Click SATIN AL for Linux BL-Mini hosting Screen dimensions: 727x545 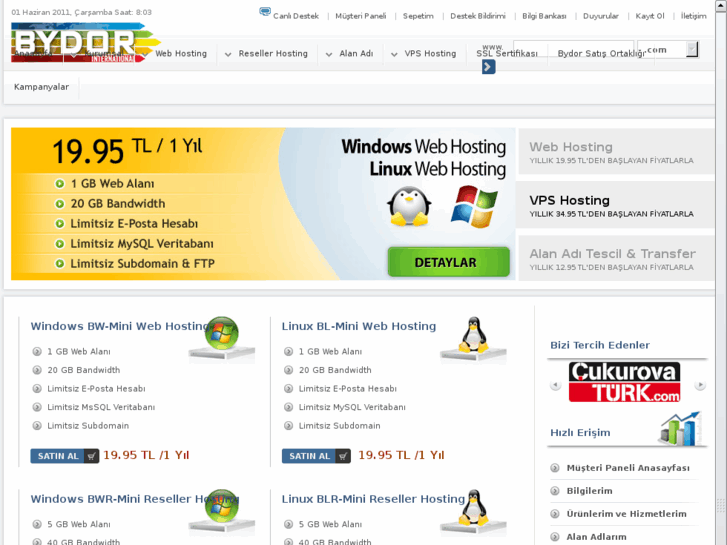(316, 456)
